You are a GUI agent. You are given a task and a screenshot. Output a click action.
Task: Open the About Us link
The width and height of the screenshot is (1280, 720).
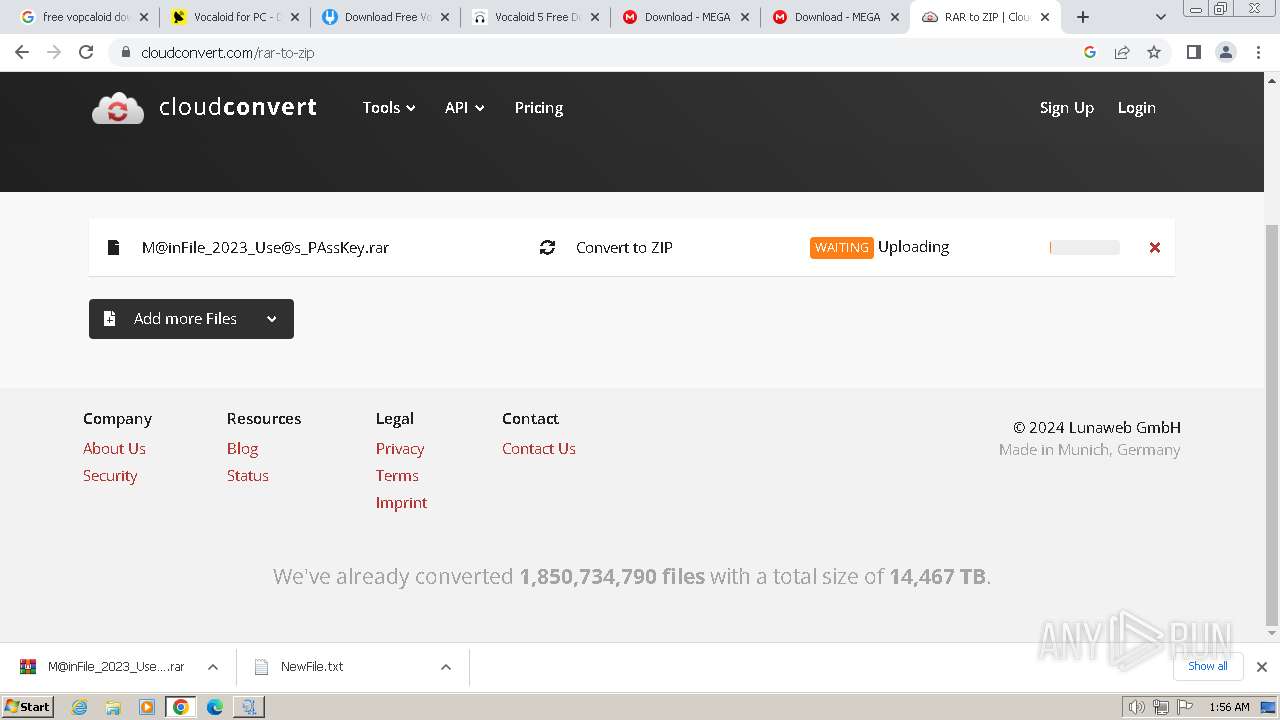pos(114,448)
